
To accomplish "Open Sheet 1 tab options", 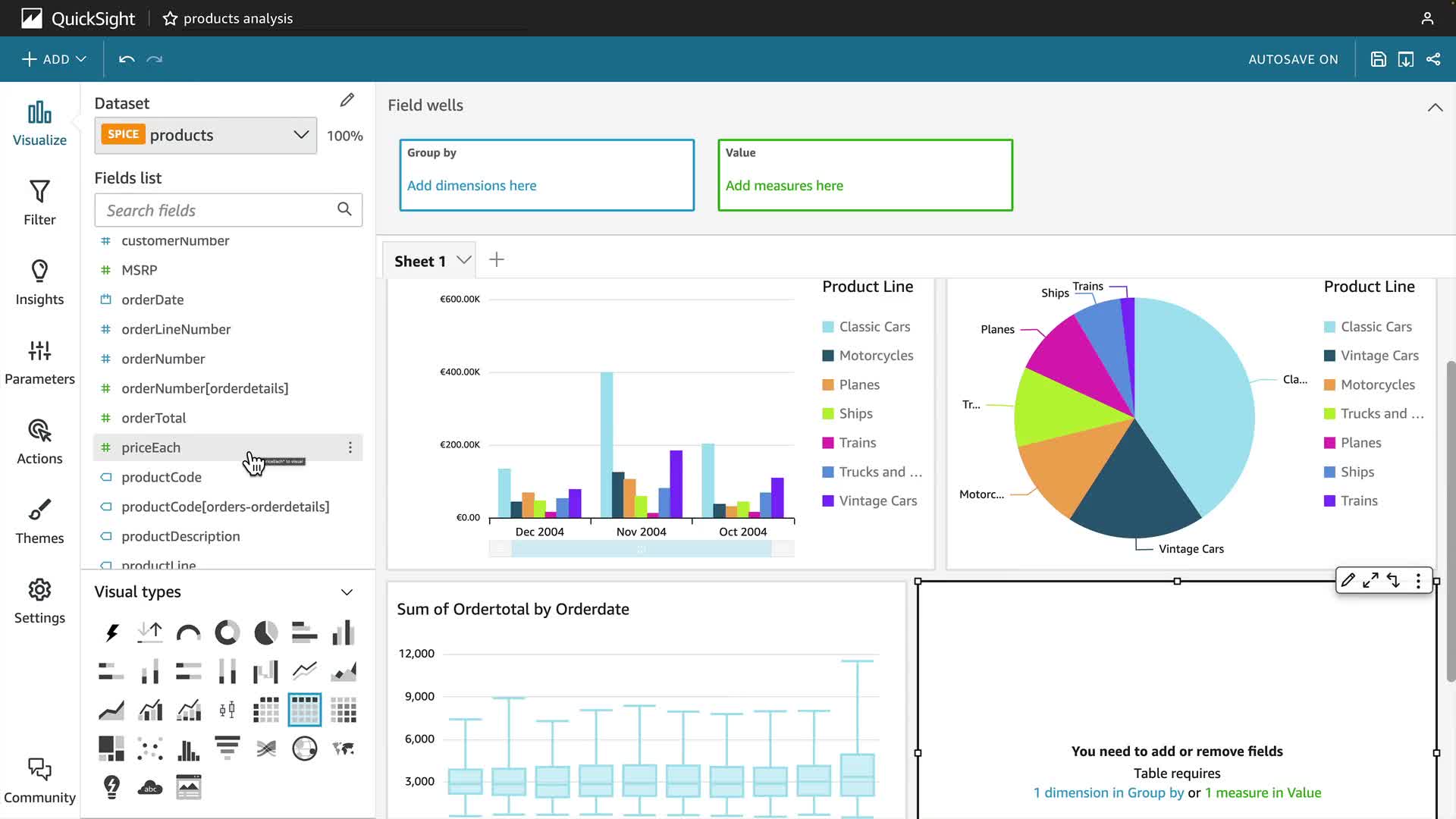I will 464,260.
